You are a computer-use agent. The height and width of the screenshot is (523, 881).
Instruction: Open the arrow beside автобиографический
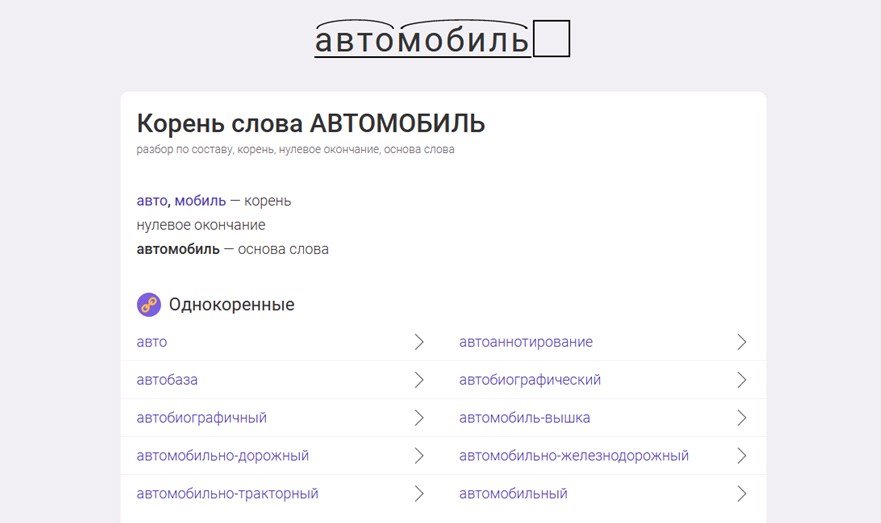click(x=742, y=380)
